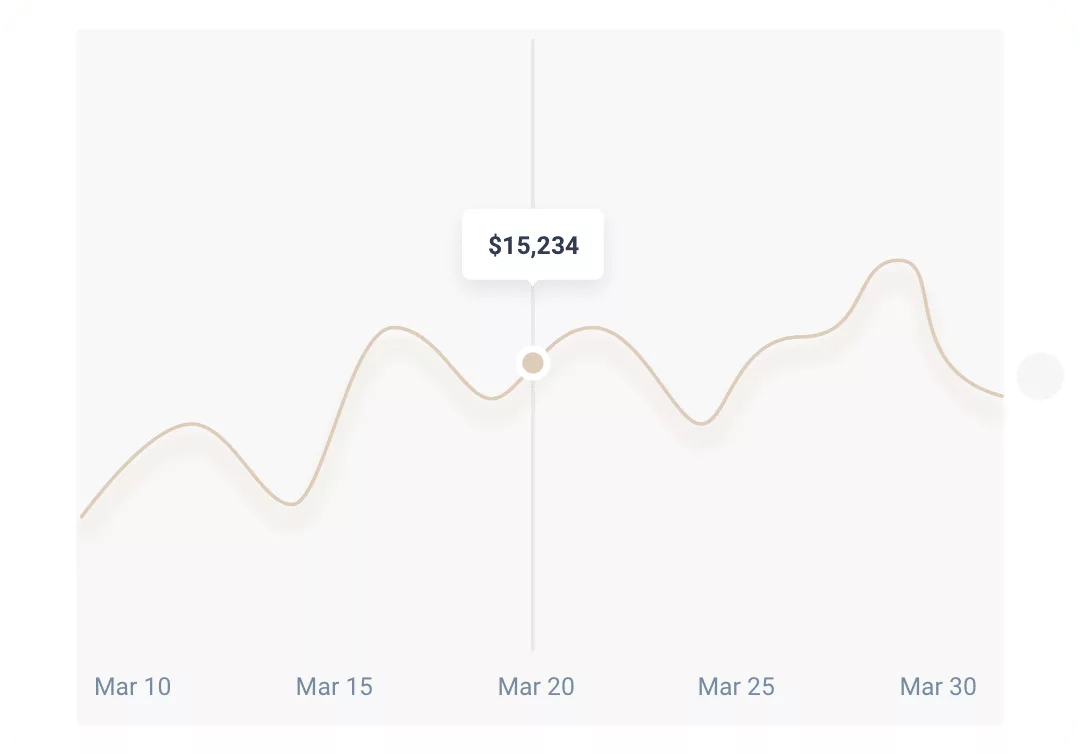The height and width of the screenshot is (754, 1080).
Task: Click the vertical crosshair line below marker
Action: coord(533,520)
